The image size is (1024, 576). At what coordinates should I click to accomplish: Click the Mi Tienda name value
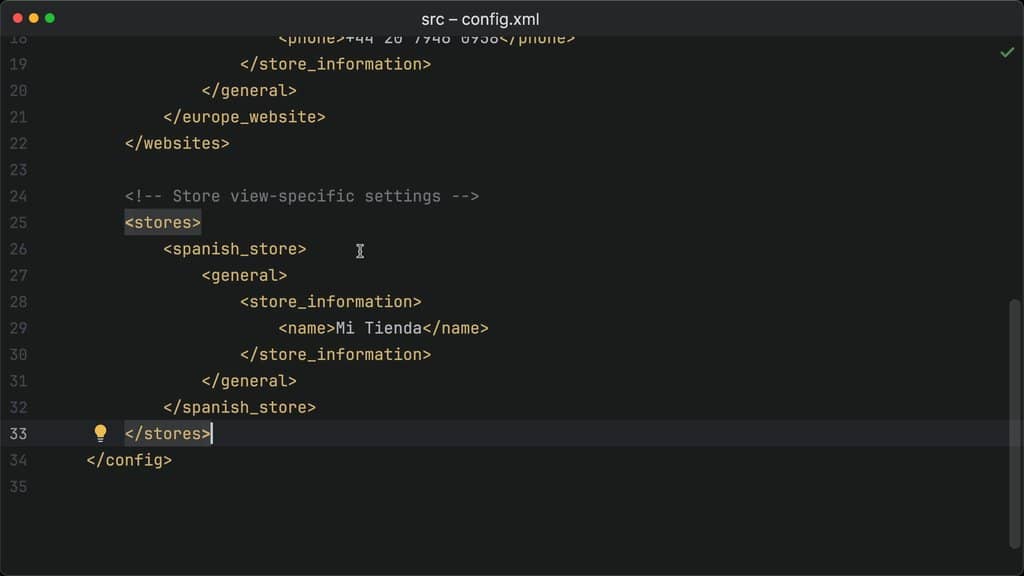379,328
